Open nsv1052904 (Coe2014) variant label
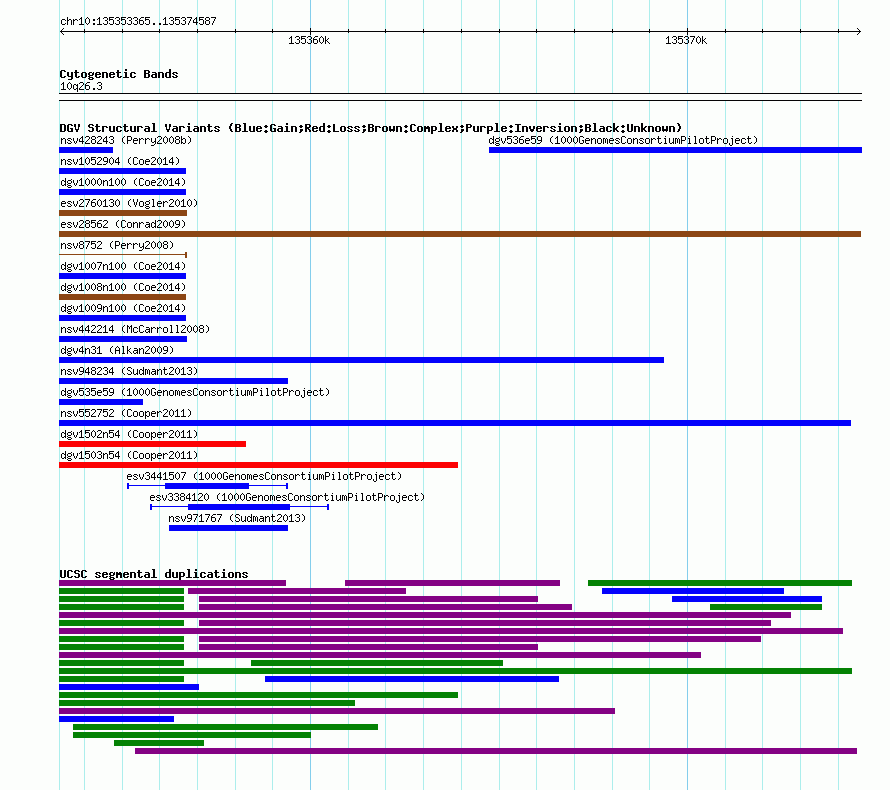 (120, 161)
